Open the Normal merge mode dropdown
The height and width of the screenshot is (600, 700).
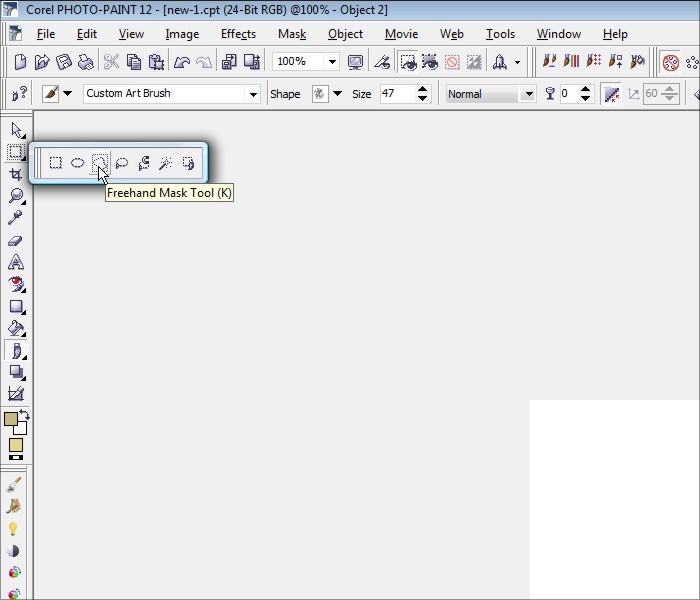pyautogui.click(x=528, y=94)
